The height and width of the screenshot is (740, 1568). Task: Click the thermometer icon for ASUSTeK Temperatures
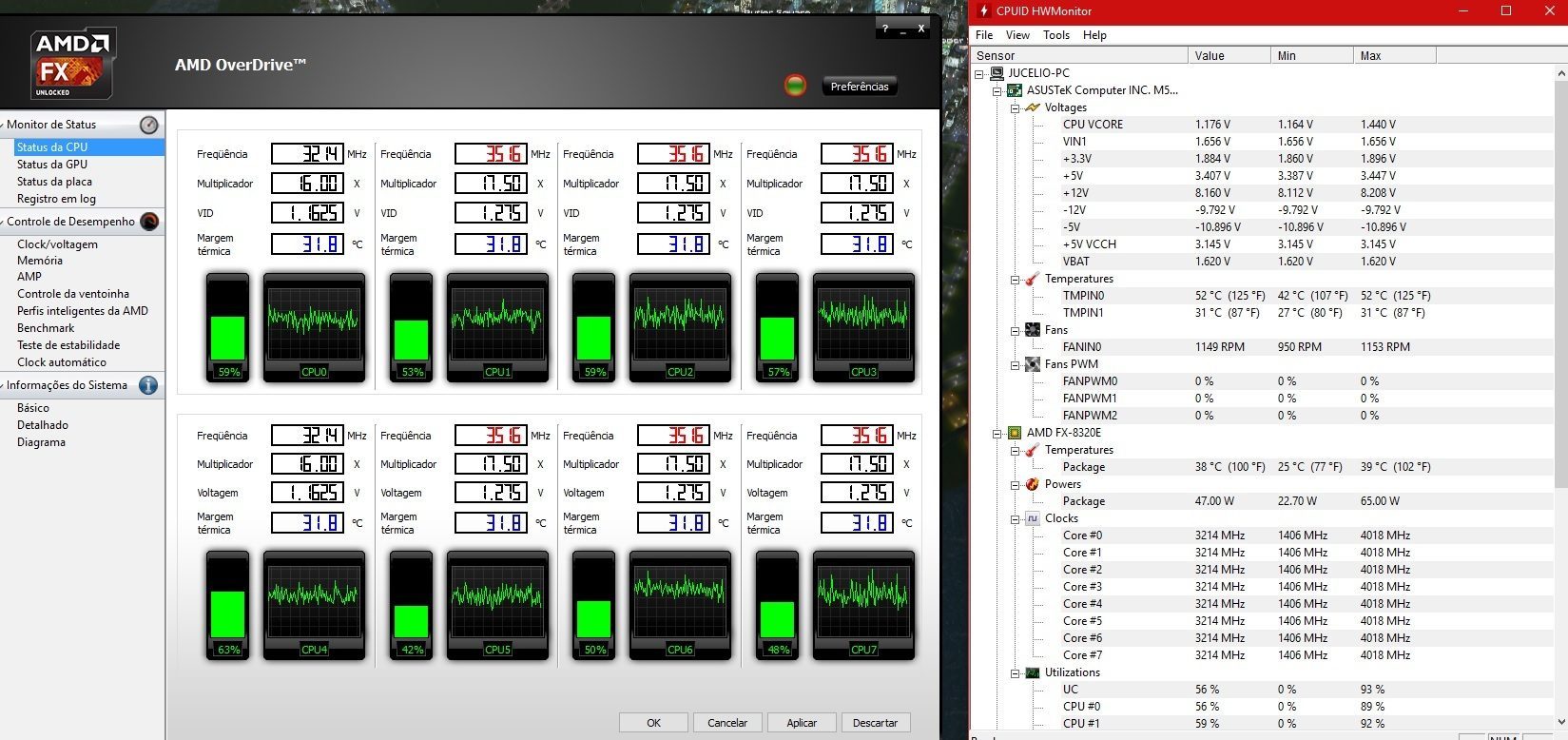coord(1033,279)
